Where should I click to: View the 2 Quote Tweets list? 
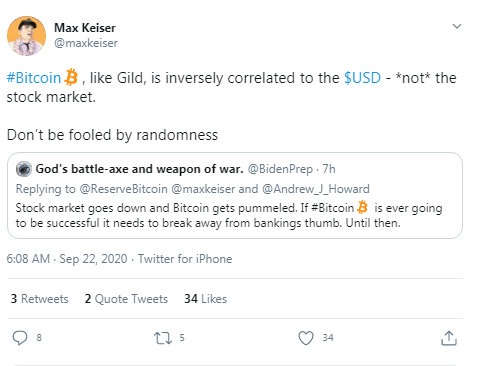point(126,299)
